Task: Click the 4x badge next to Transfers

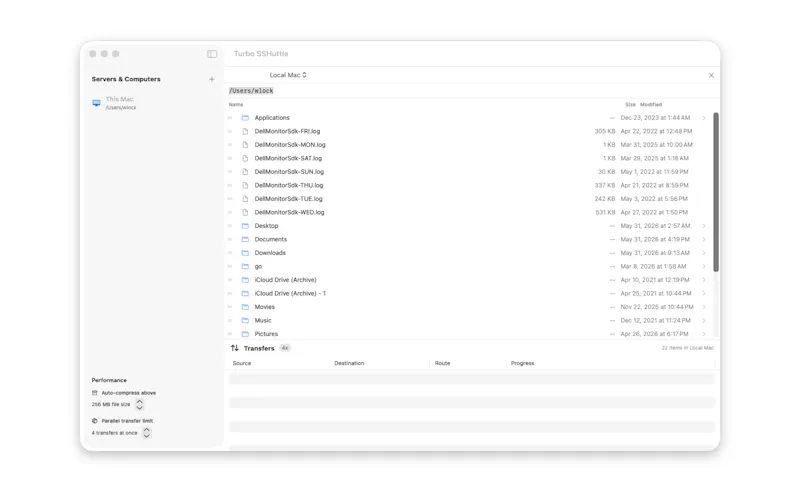Action: coord(285,348)
